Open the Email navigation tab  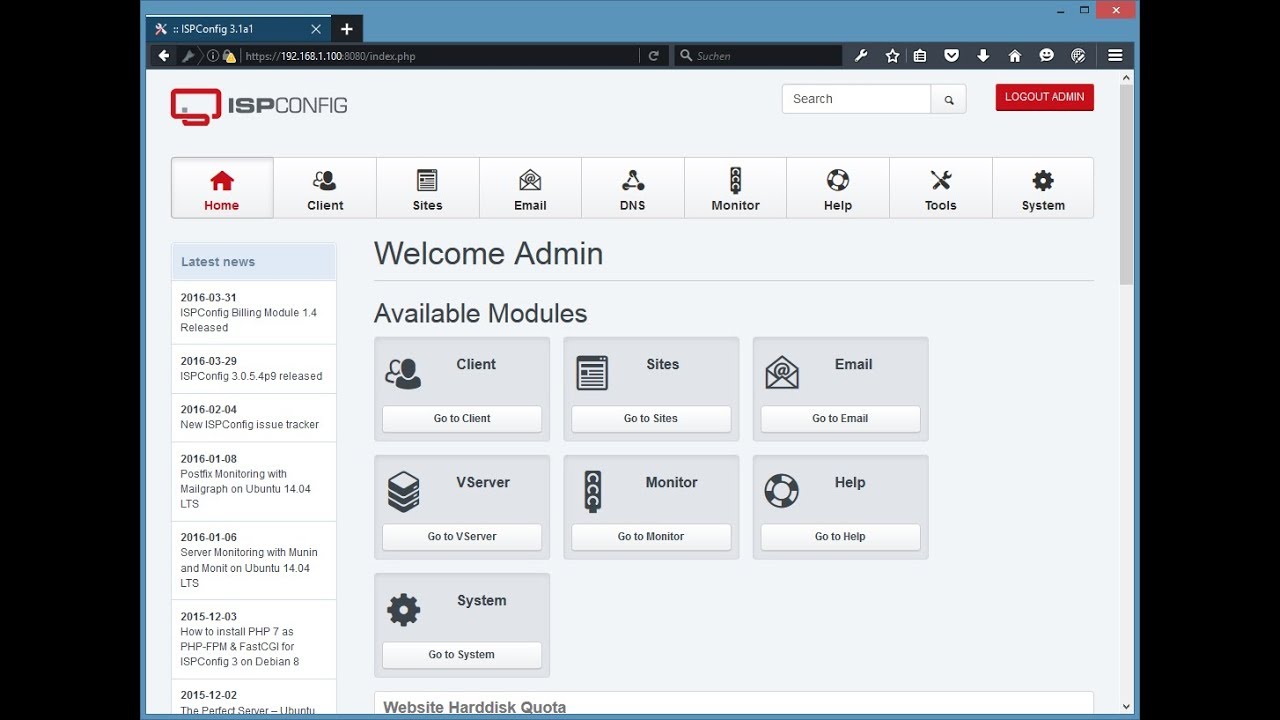pos(530,188)
